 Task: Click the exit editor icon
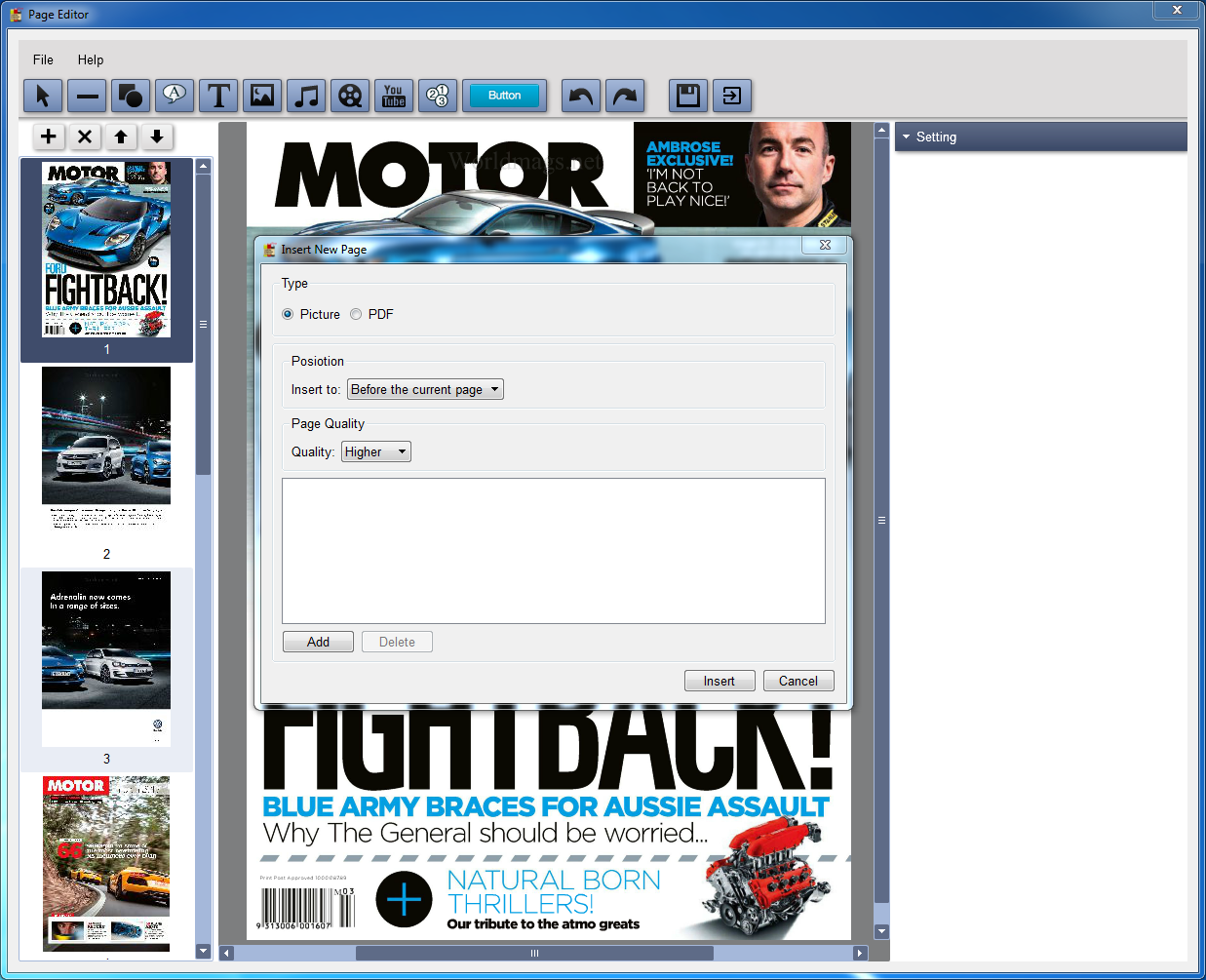732,96
